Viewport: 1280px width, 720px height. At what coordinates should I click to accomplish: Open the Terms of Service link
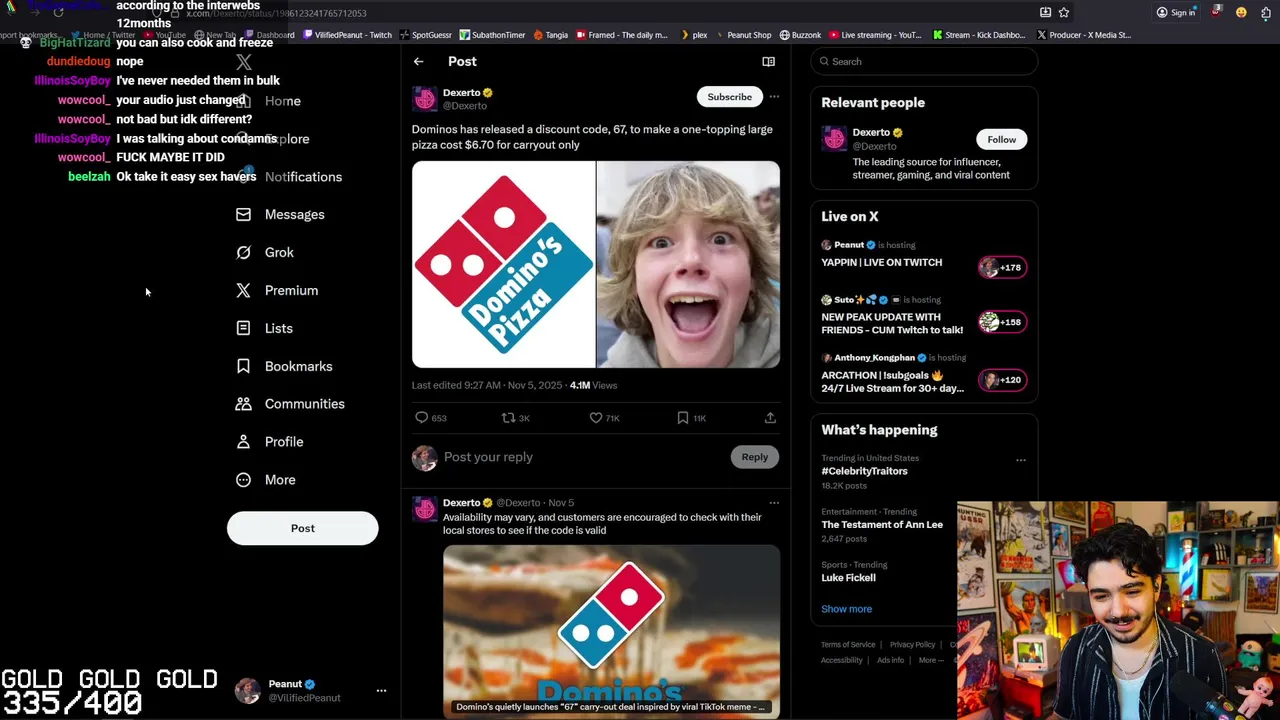(848, 645)
